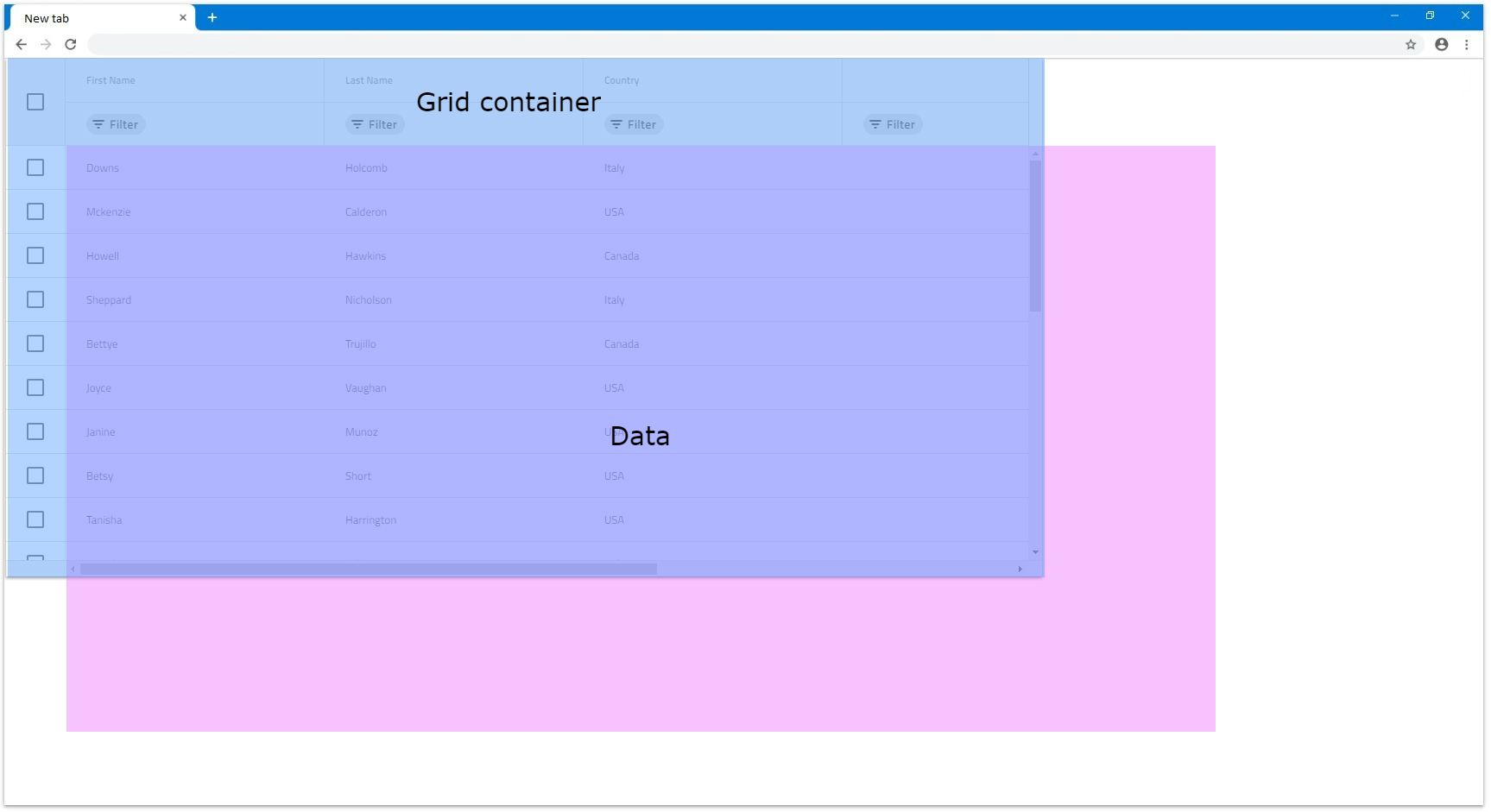Screen dimensions: 1491x812
Task: Open the Country filter
Action: (x=634, y=124)
